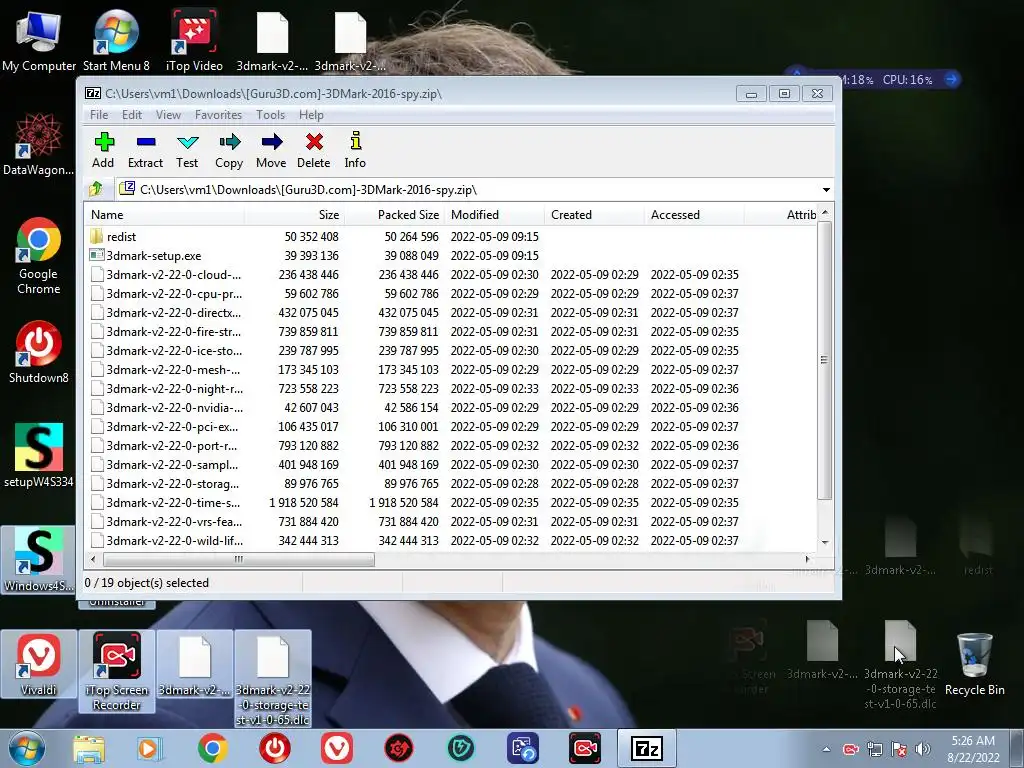Open the Tools menu
This screenshot has height=768, width=1024.
coord(270,115)
